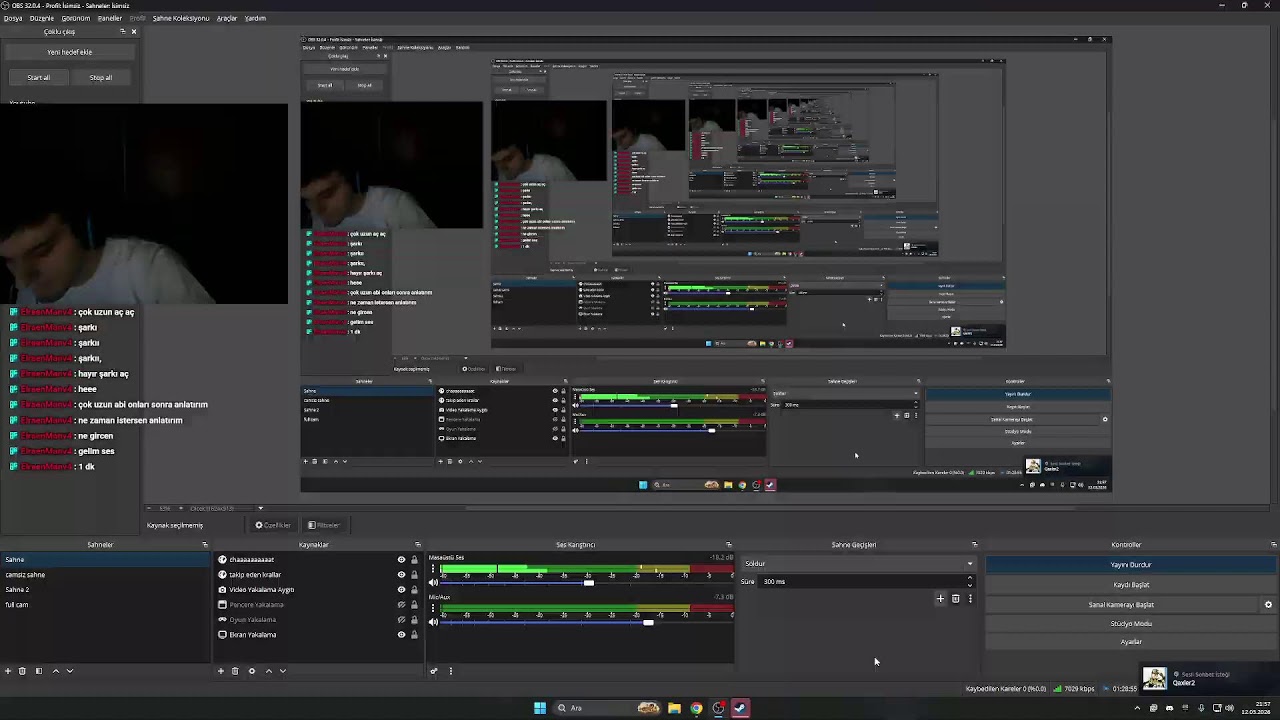Undock the Sahne Geçişleri panel
The height and width of the screenshot is (720, 1280).
tap(974, 545)
